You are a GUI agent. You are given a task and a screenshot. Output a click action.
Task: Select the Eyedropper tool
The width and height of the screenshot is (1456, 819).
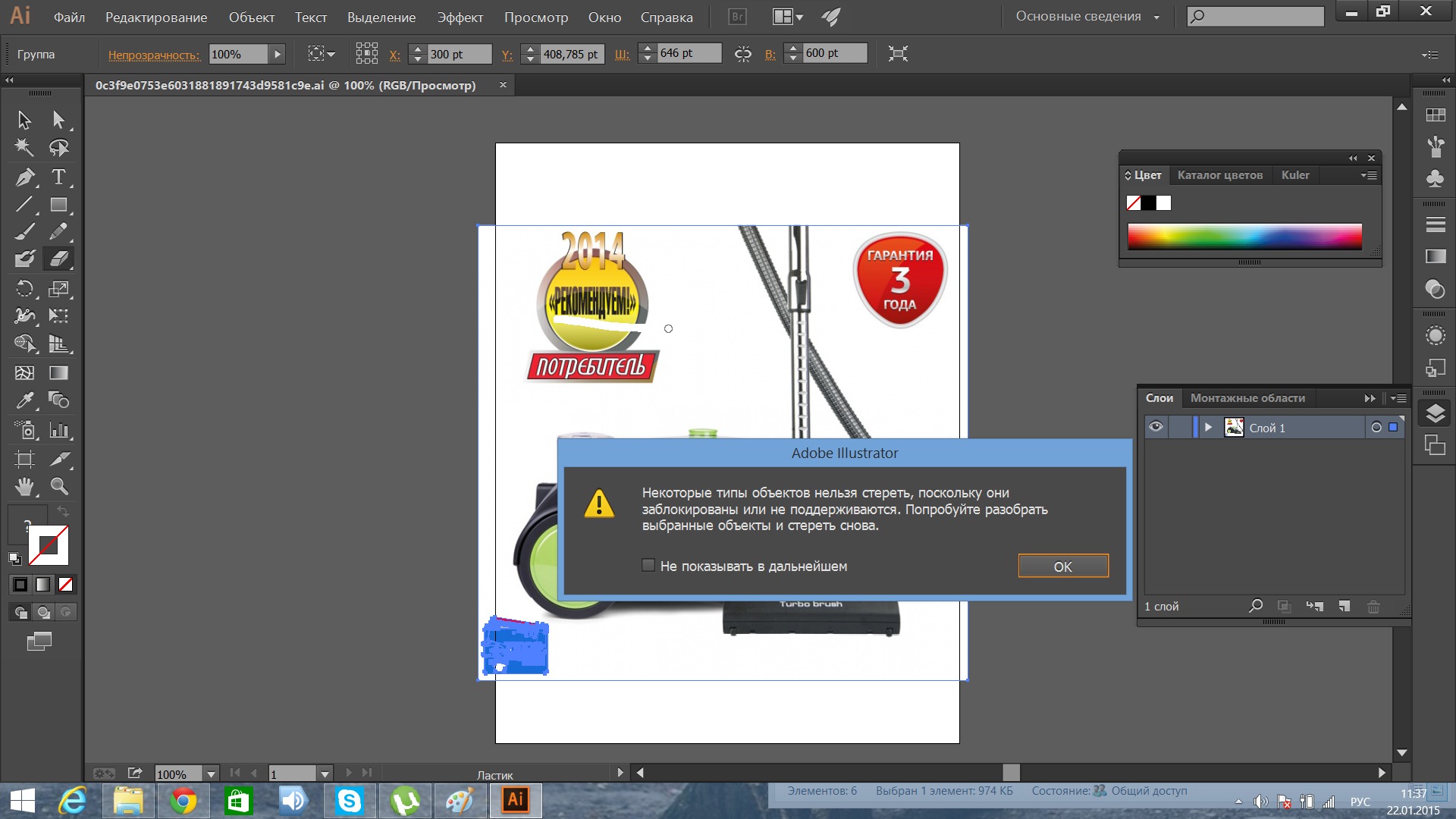point(23,400)
